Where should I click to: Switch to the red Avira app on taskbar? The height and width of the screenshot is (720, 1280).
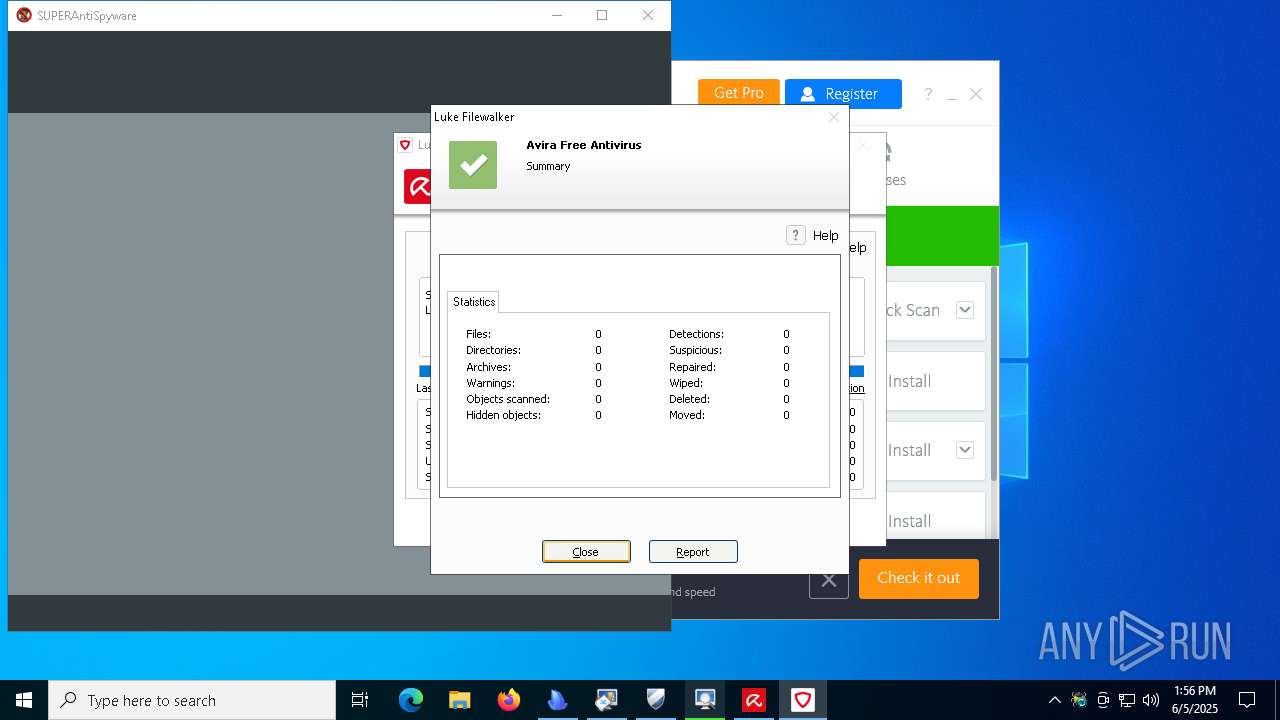click(754, 700)
